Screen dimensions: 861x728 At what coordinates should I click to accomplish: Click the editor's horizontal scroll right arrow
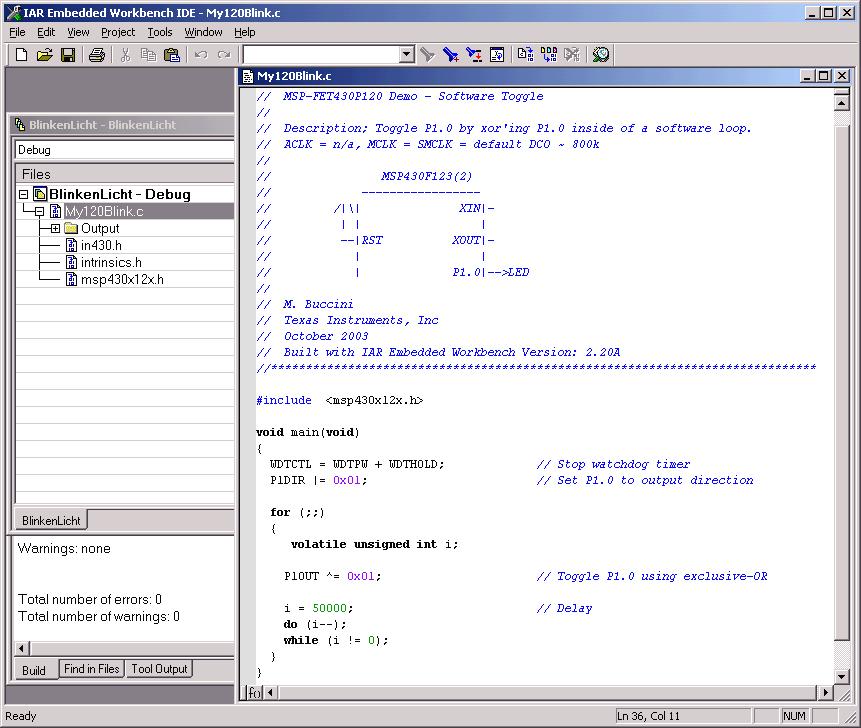(x=825, y=692)
